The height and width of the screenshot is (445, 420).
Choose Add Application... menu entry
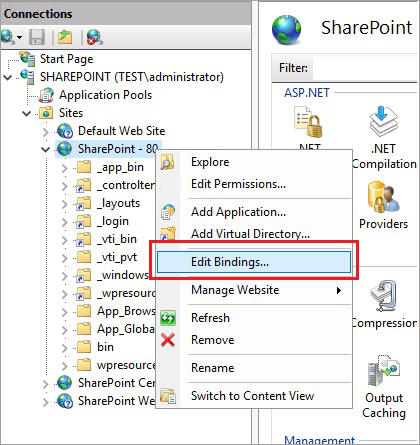254,212
